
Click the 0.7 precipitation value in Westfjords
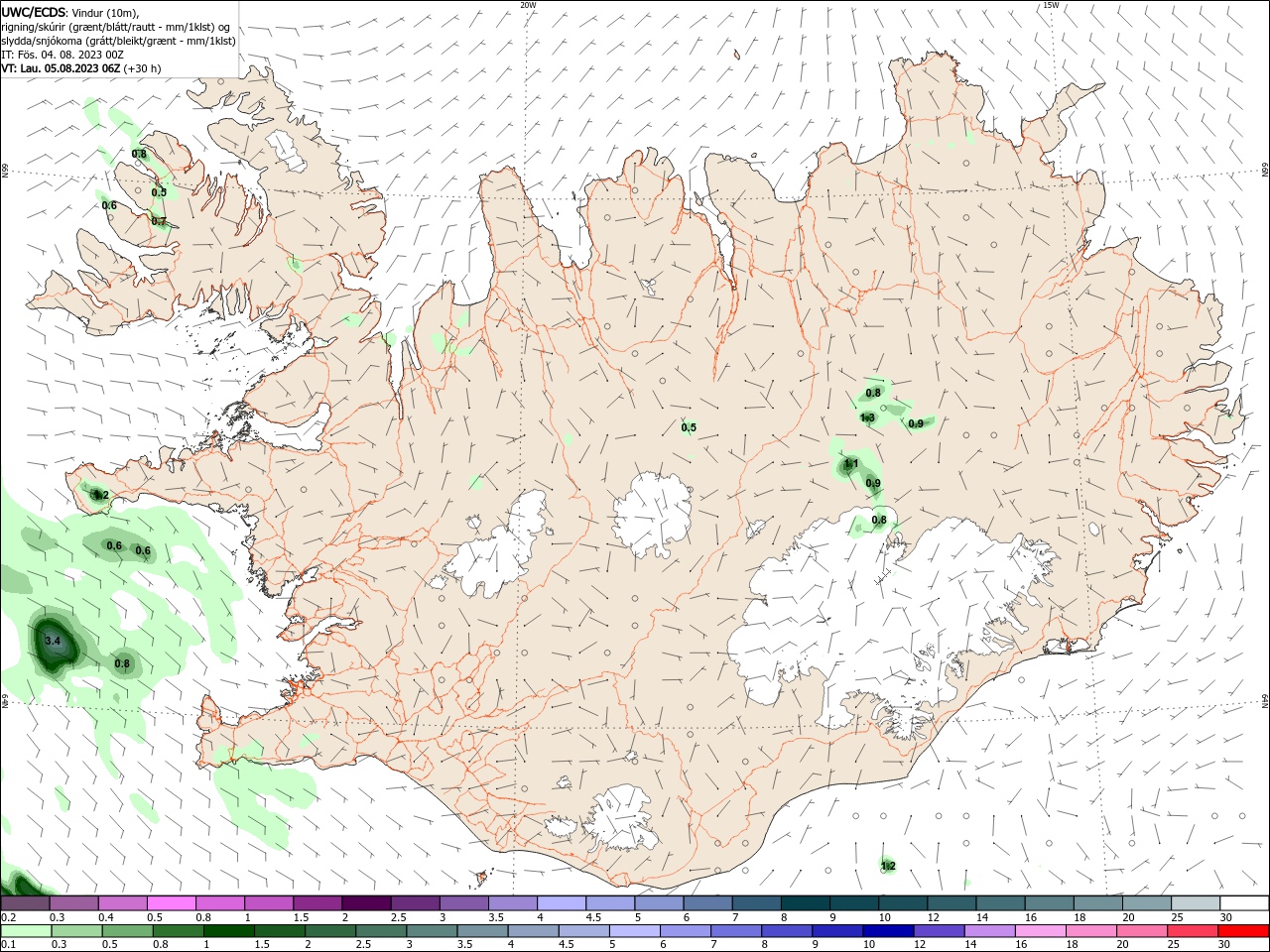pyautogui.click(x=159, y=221)
